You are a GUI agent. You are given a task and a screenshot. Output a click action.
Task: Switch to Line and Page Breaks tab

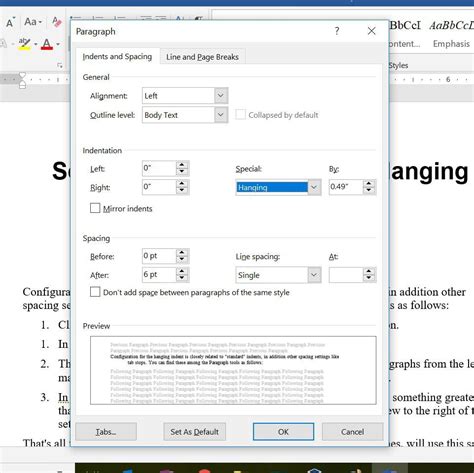click(202, 57)
